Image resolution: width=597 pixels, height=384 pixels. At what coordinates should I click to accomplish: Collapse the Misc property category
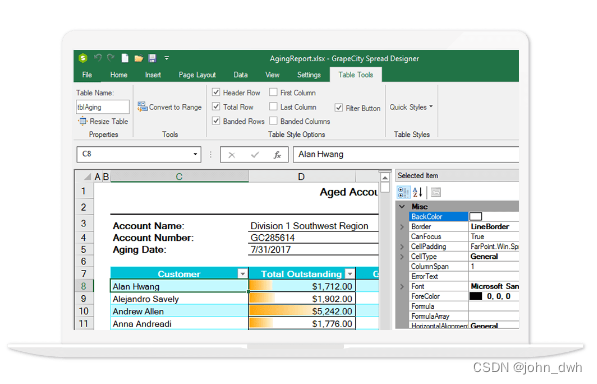coord(402,207)
